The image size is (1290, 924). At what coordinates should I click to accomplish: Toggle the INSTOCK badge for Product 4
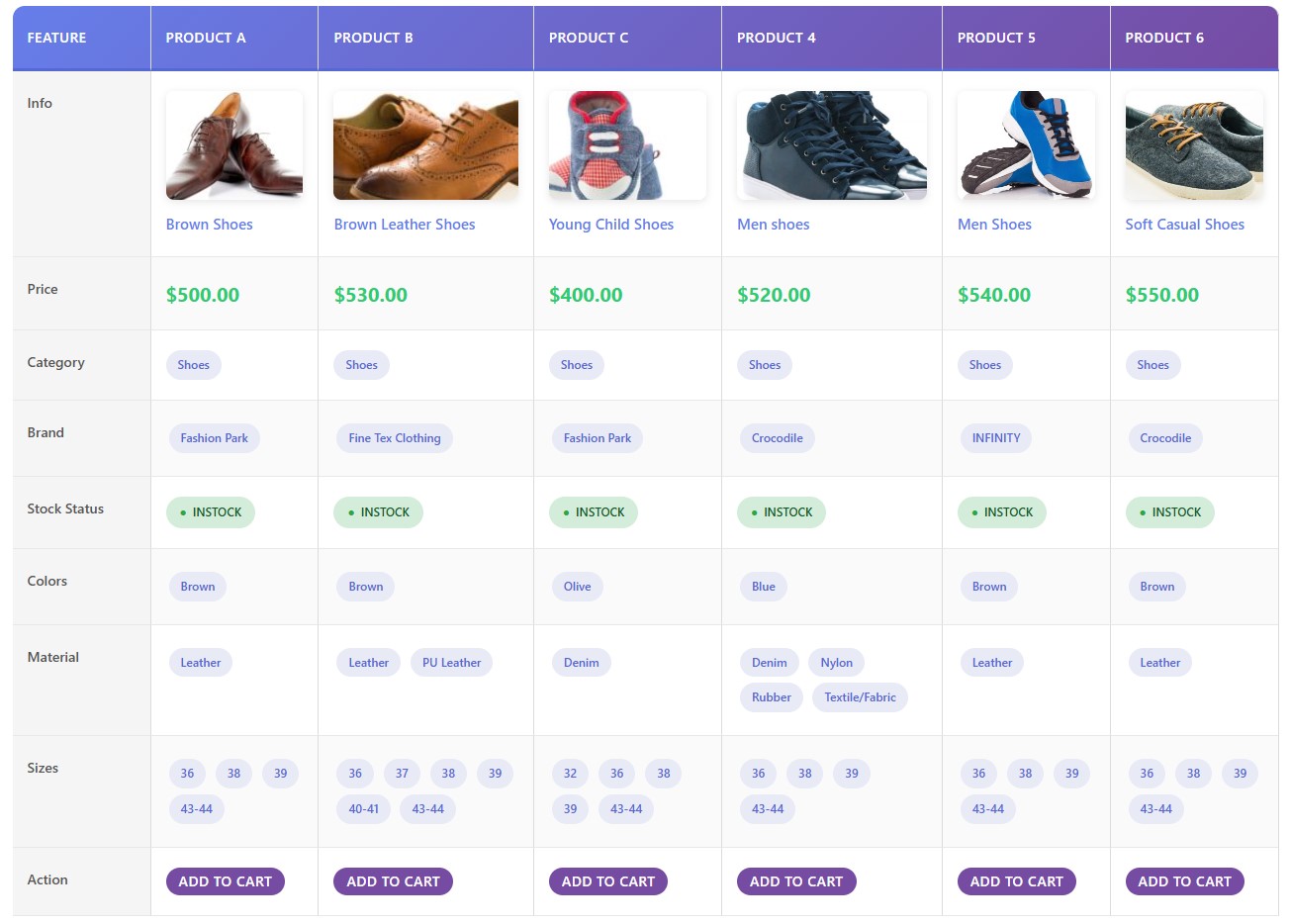pos(782,512)
